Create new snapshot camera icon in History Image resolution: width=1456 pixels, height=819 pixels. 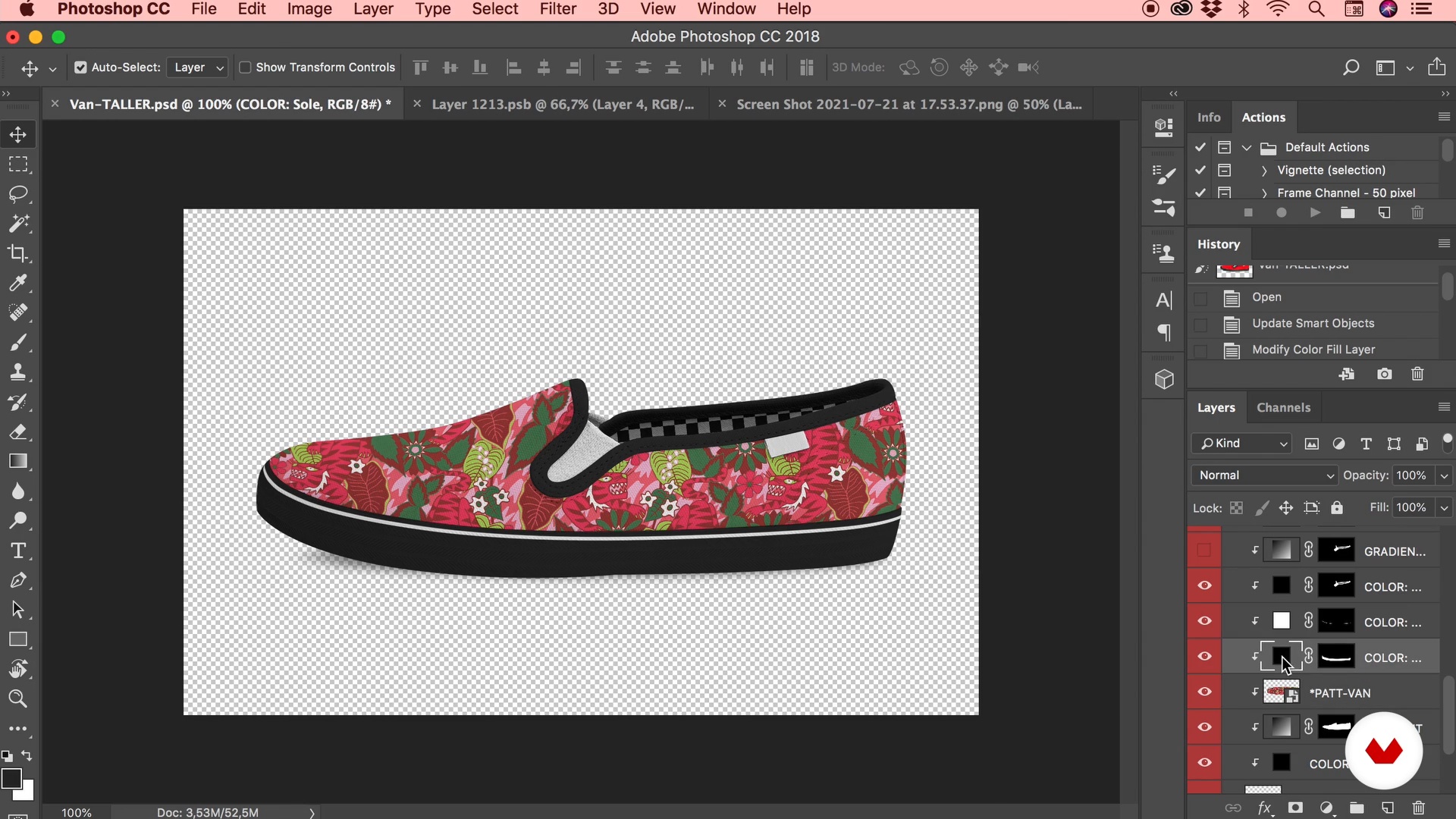1384,374
